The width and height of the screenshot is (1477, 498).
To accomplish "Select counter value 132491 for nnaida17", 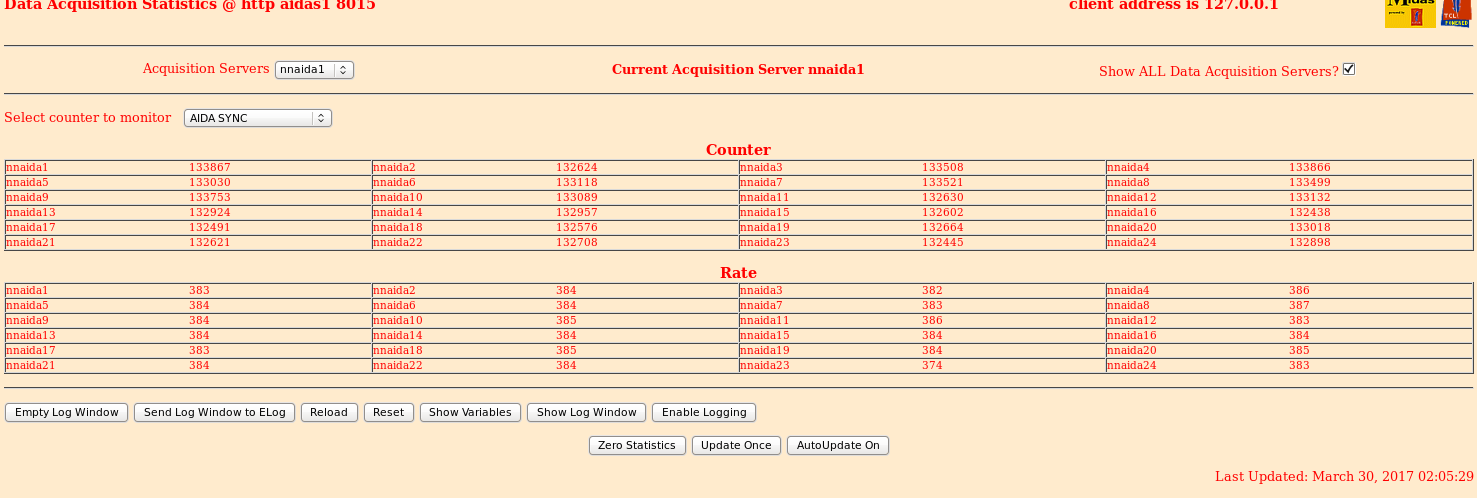I will coord(210,228).
